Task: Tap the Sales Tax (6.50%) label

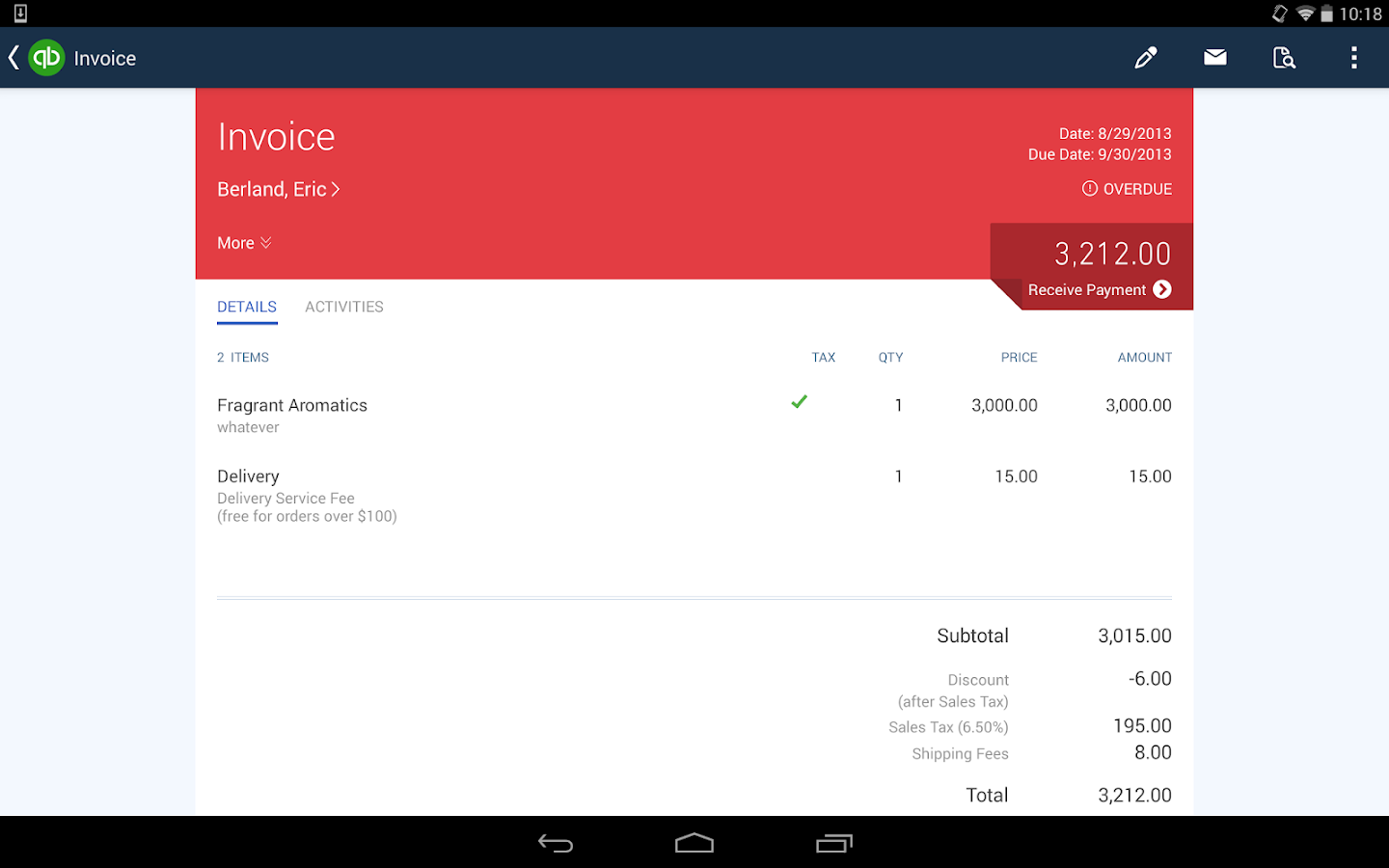Action: [948, 727]
